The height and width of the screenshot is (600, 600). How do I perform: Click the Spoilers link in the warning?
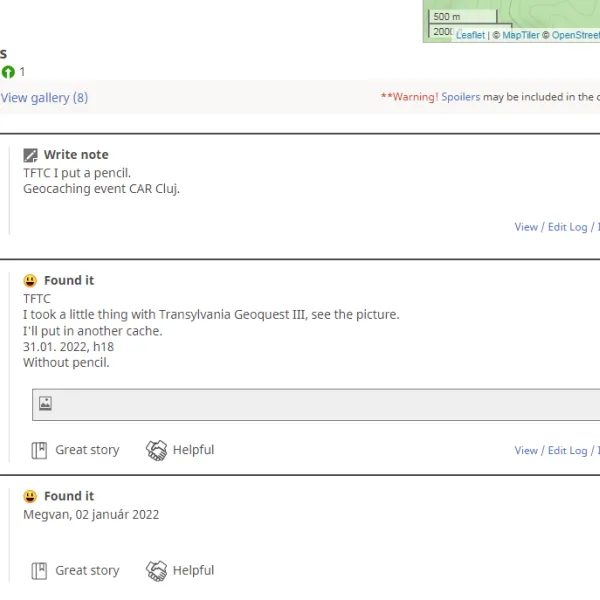460,97
